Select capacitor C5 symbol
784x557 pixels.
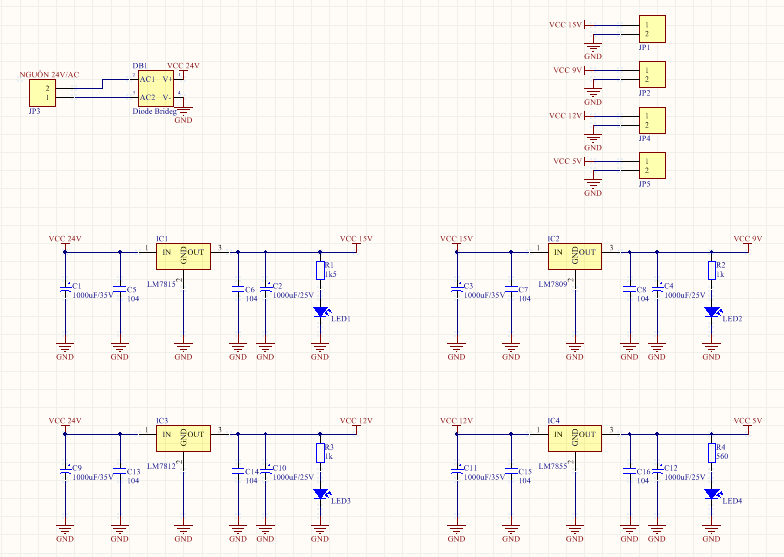click(120, 288)
